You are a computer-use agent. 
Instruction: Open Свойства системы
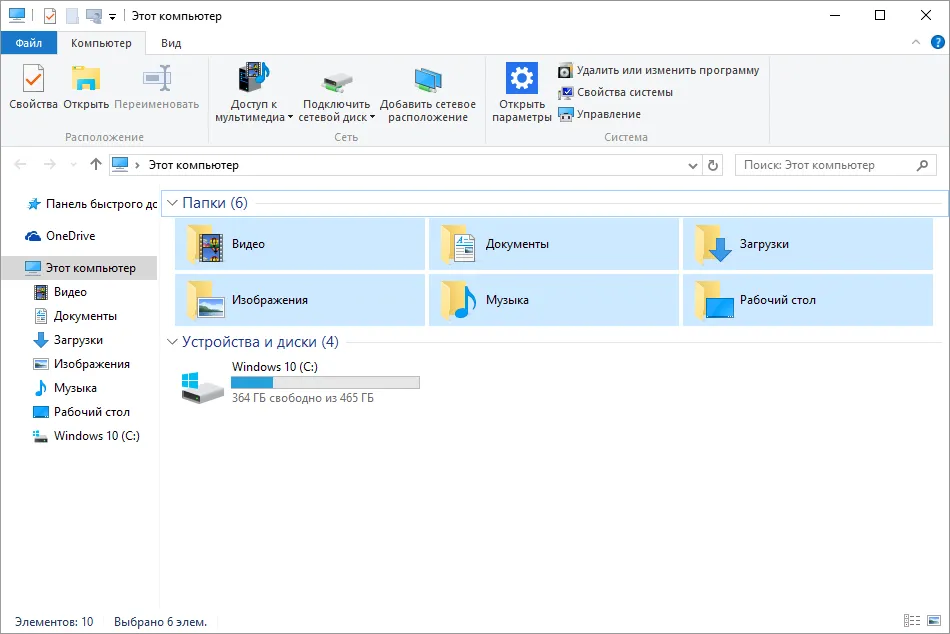[616, 92]
